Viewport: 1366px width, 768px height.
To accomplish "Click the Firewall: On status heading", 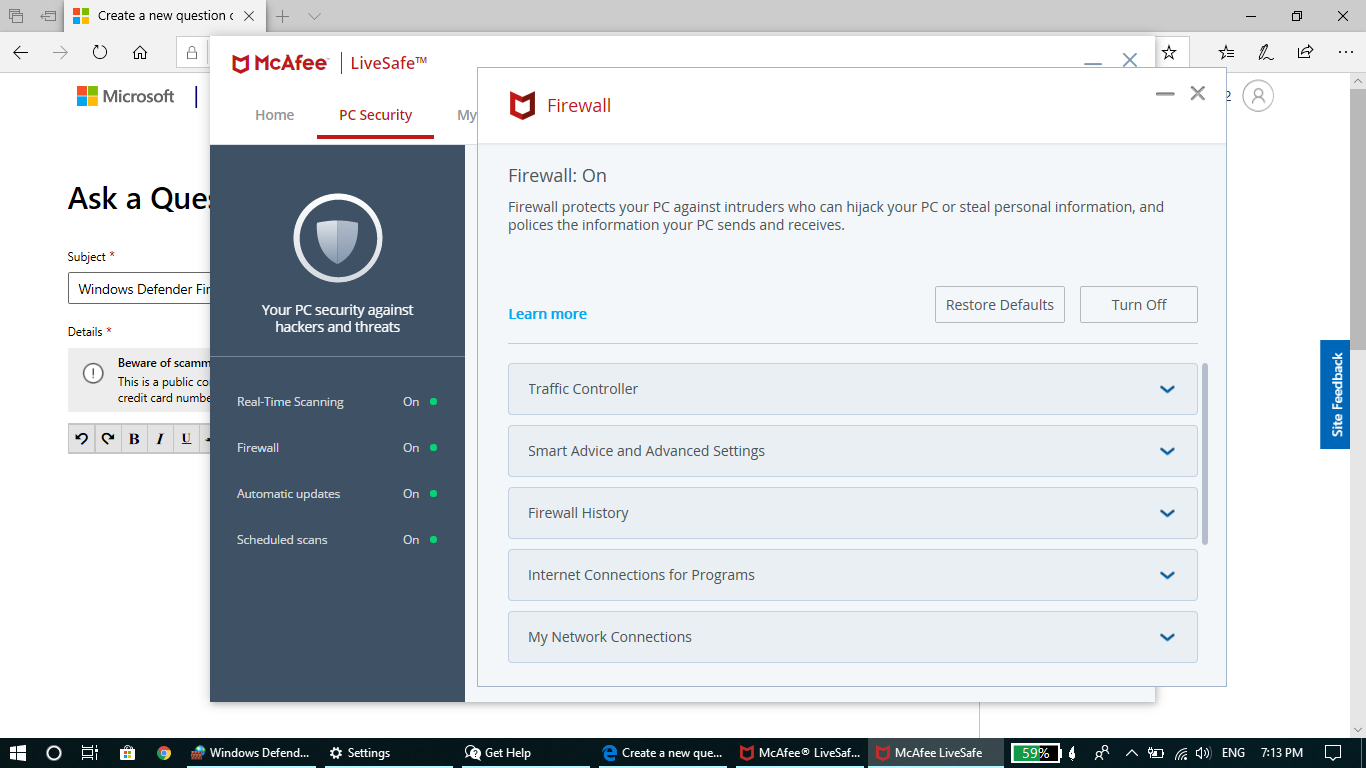I will pyautogui.click(x=557, y=176).
